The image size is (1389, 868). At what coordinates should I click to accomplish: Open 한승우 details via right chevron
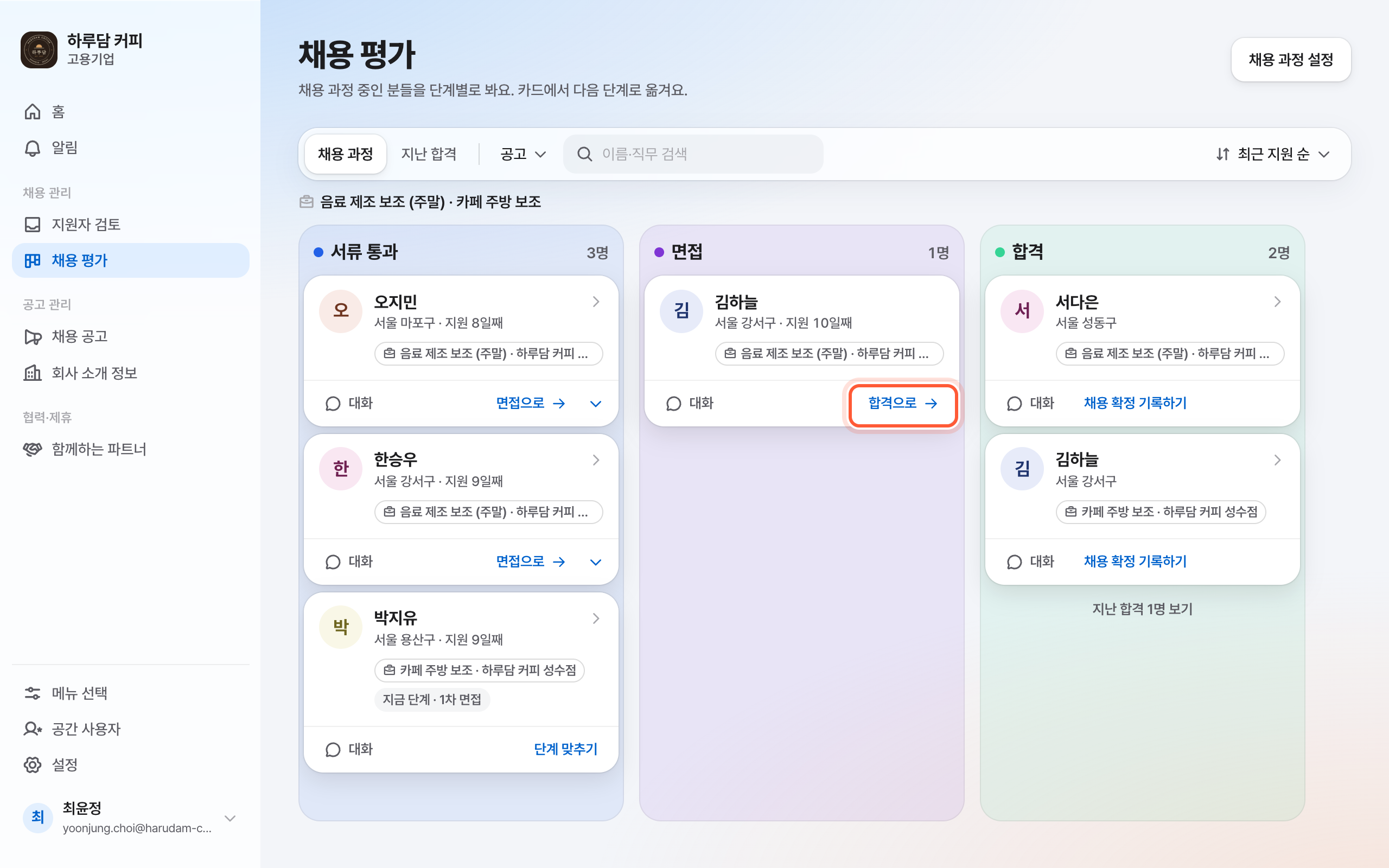[596, 460]
